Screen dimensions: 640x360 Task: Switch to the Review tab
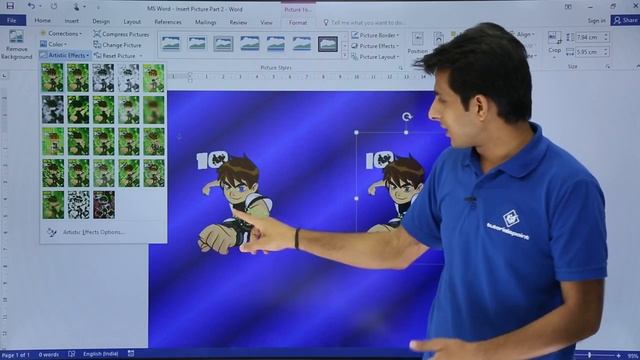pyautogui.click(x=238, y=22)
